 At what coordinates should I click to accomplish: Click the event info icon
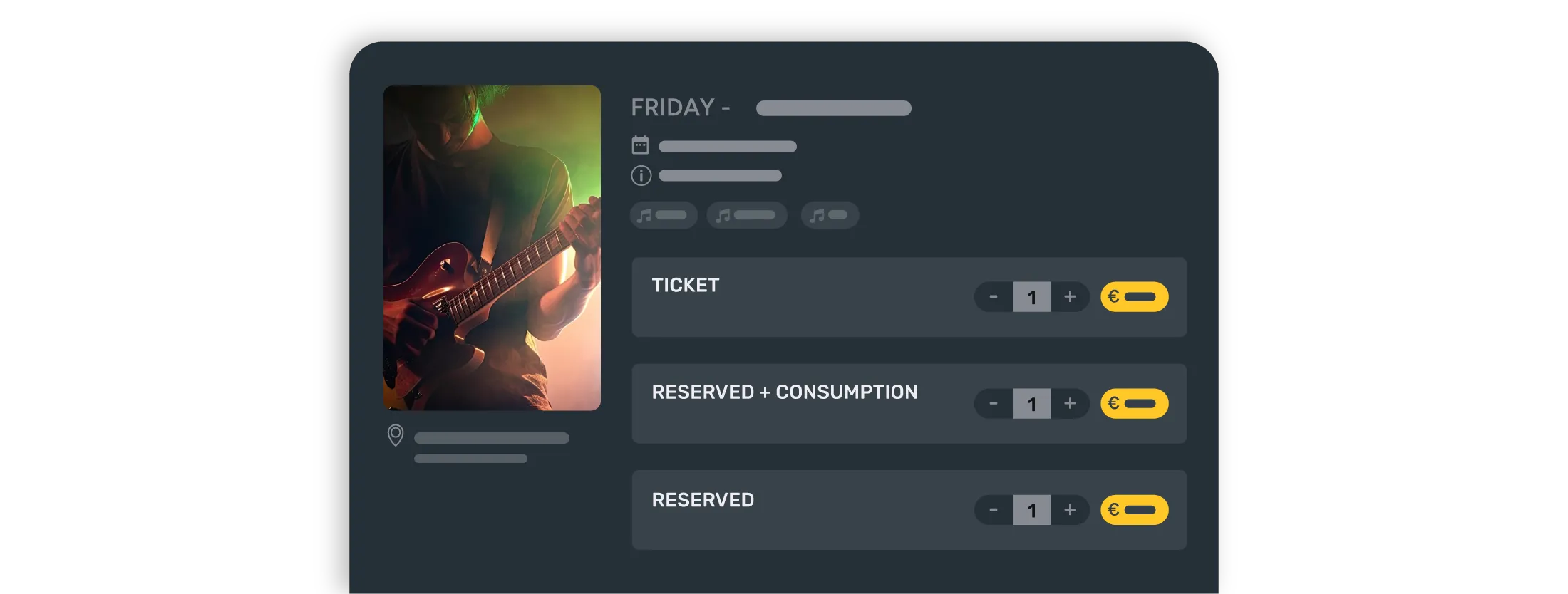coord(641,175)
